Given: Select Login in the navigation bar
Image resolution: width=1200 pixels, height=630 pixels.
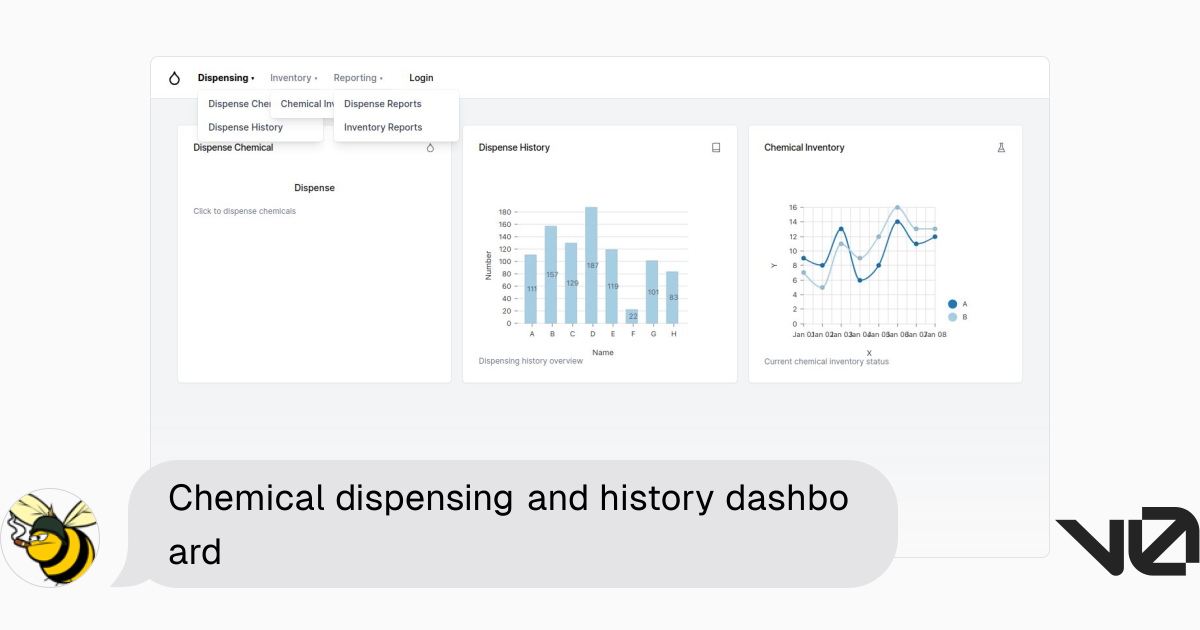Looking at the screenshot, I should pyautogui.click(x=421, y=78).
